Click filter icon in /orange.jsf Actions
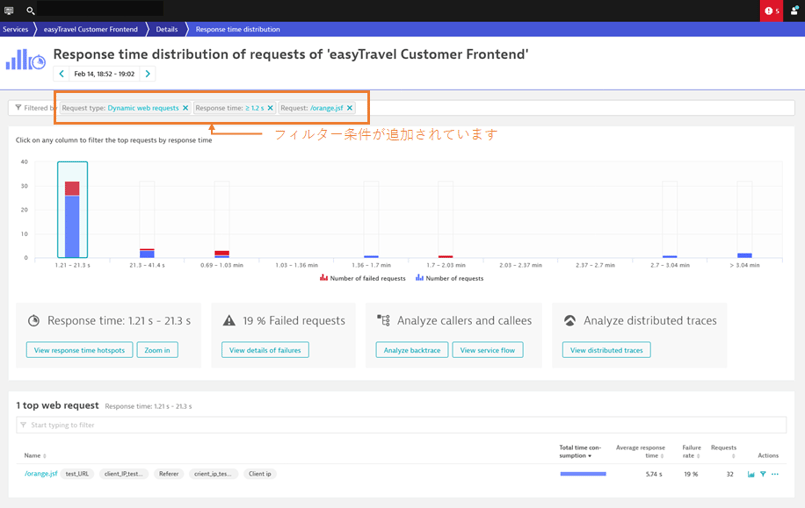Screen dimensions: 805x508 click(763, 474)
